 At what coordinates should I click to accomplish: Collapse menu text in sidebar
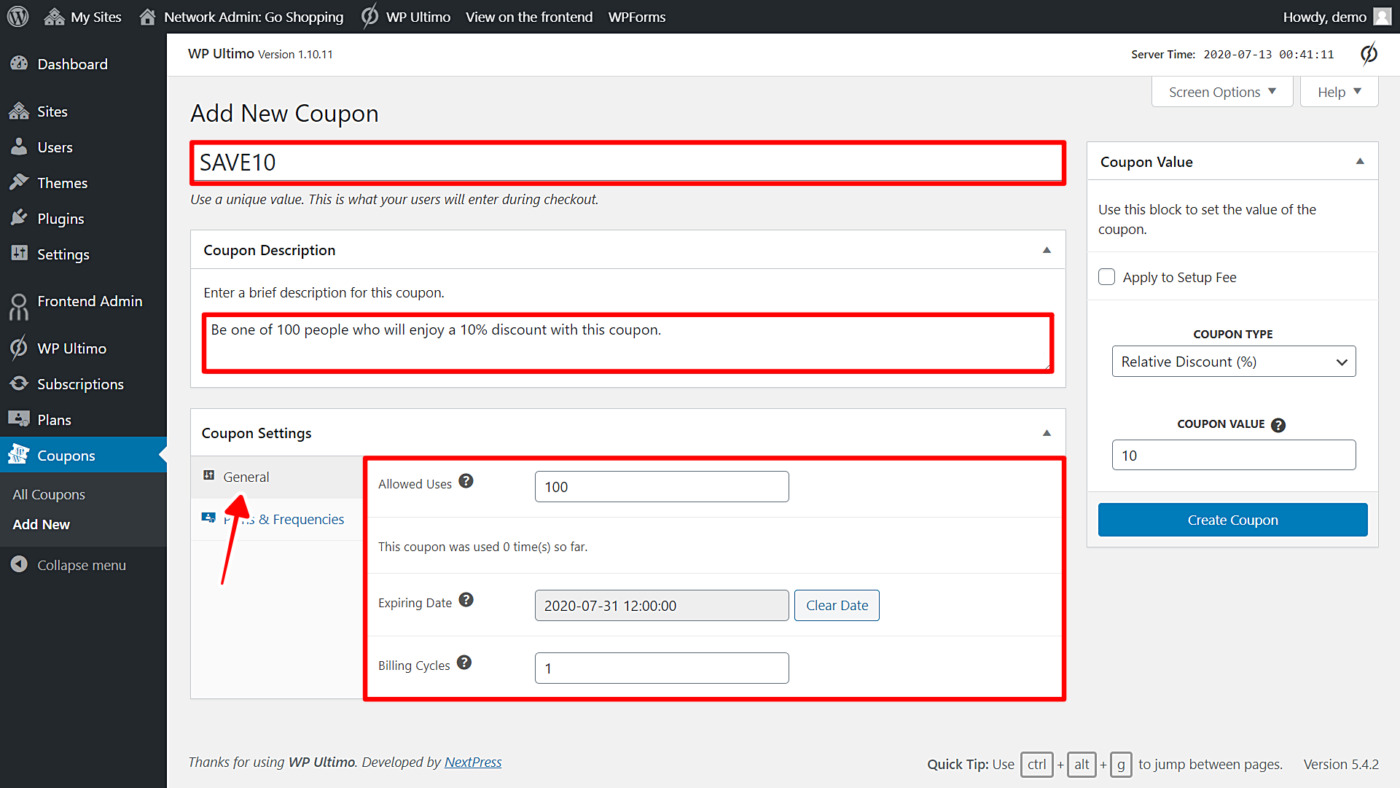[x=82, y=565]
